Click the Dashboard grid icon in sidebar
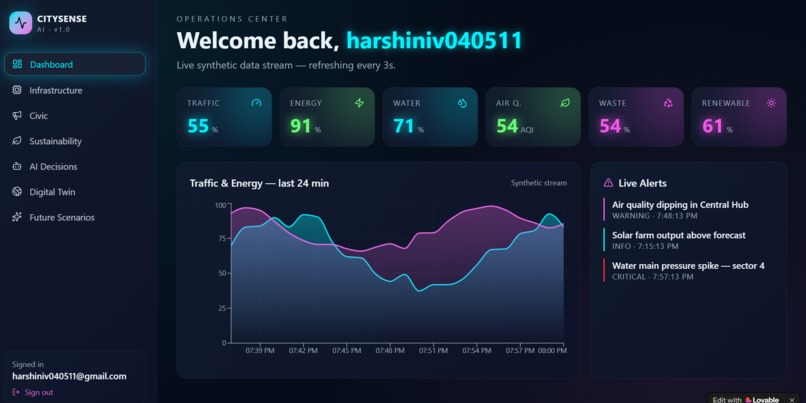 (17, 64)
